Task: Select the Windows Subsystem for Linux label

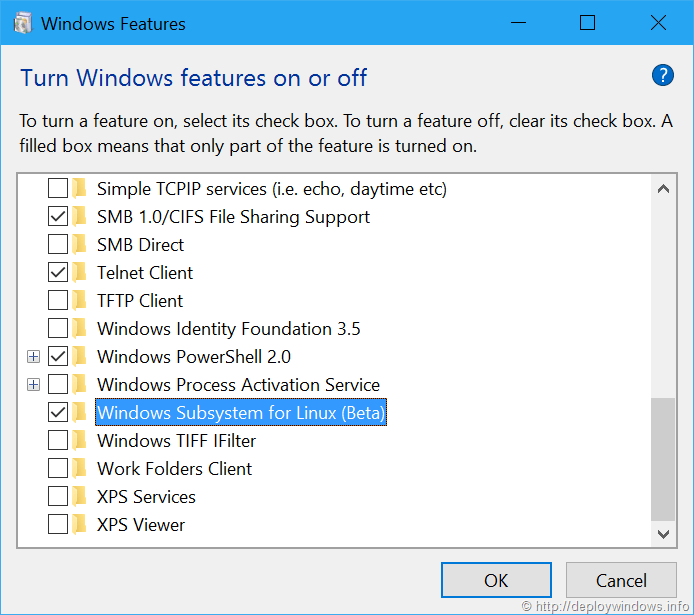Action: coord(240,413)
